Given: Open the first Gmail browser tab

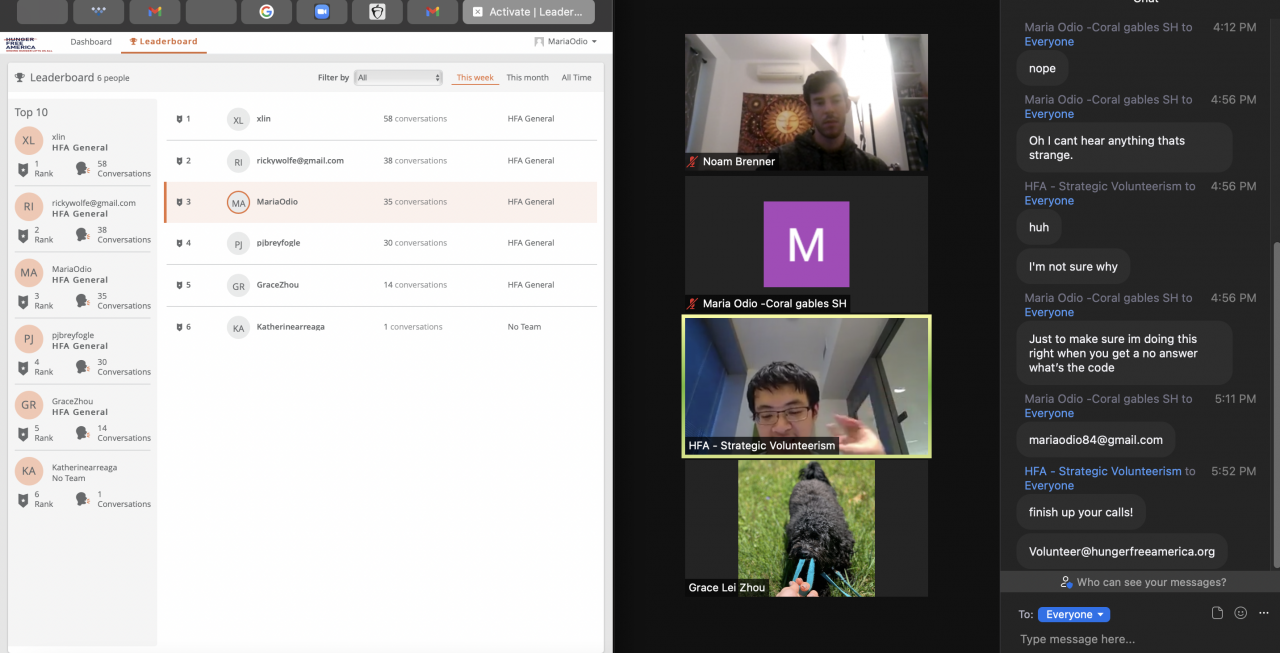Looking at the screenshot, I should pos(154,12).
